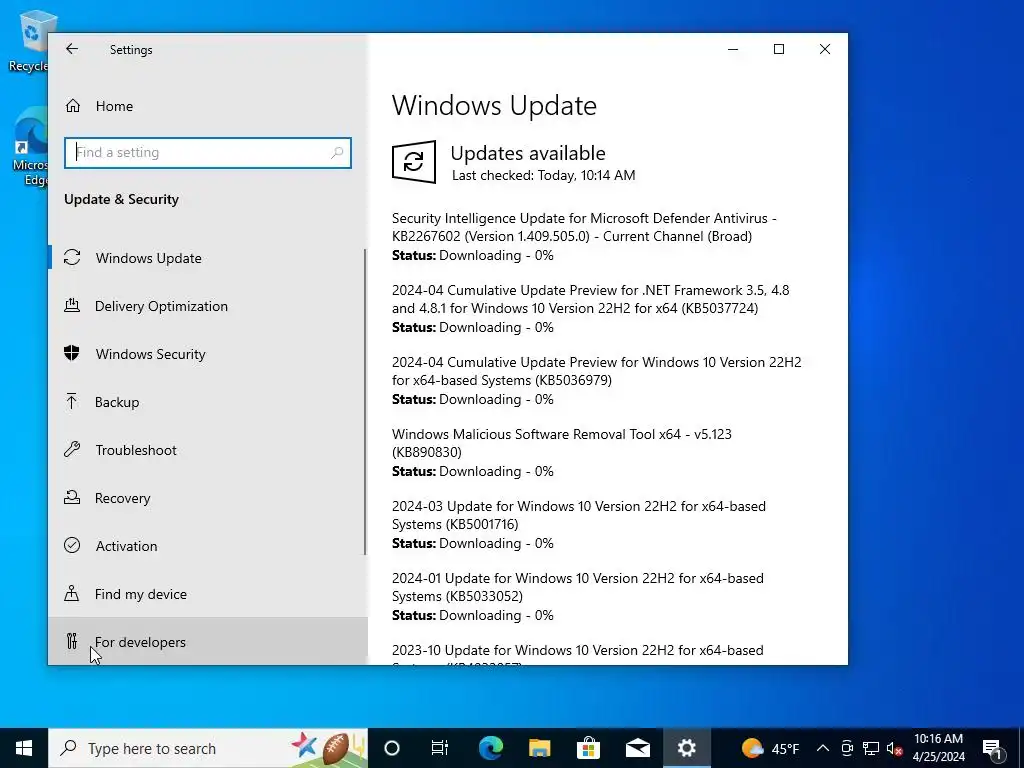
Task: Click the Troubleshoot wrench icon
Action: coord(72,449)
